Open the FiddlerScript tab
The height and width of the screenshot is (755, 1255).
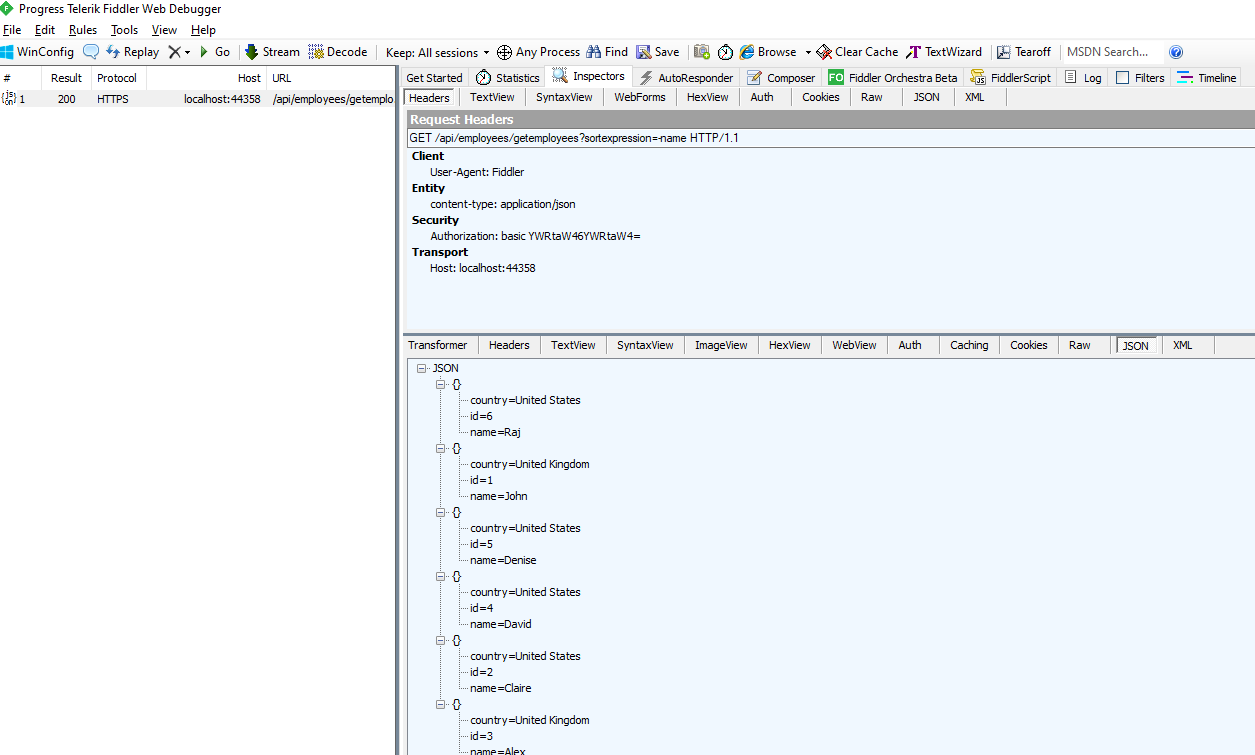(1010, 78)
